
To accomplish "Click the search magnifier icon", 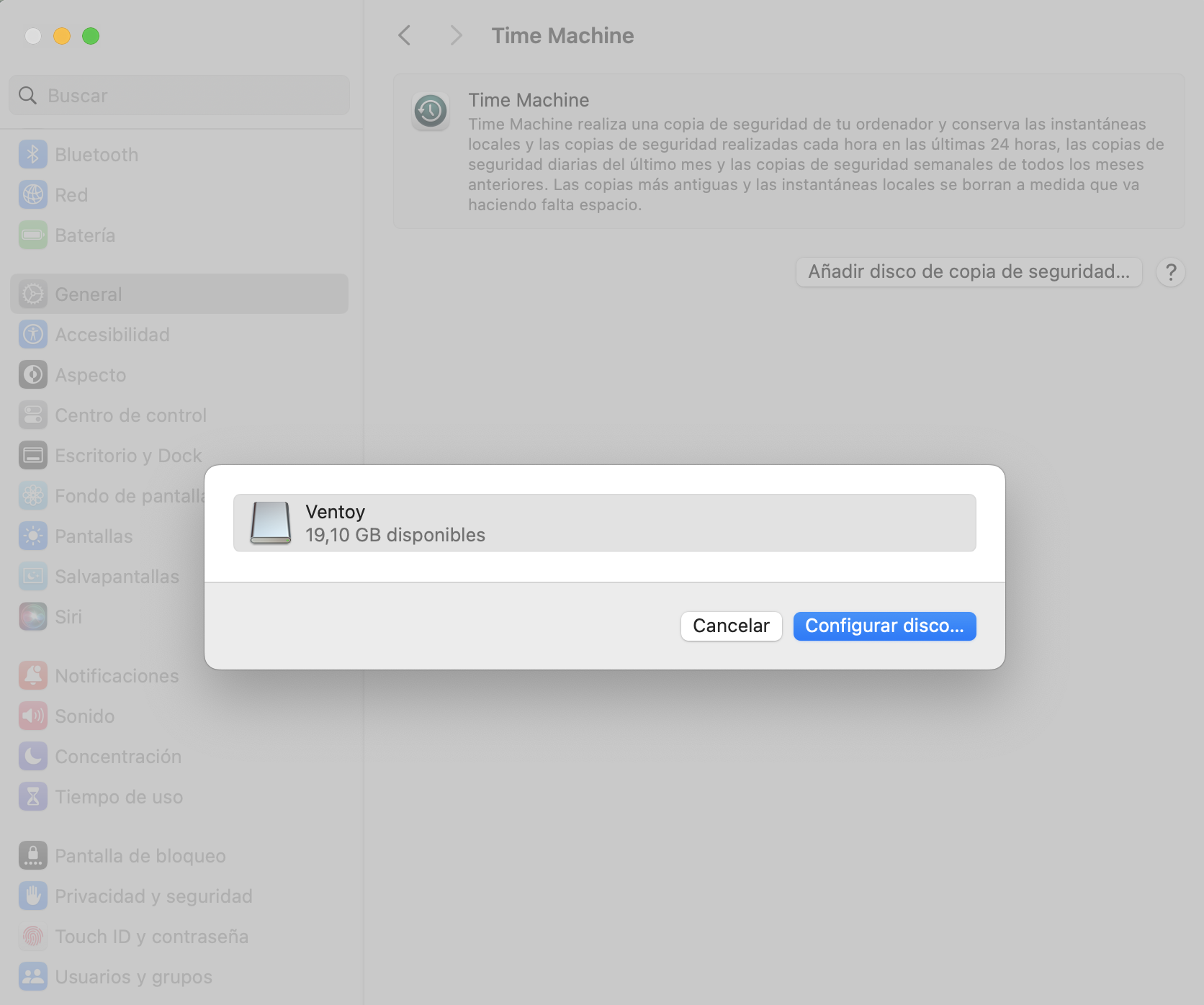I will (x=27, y=96).
